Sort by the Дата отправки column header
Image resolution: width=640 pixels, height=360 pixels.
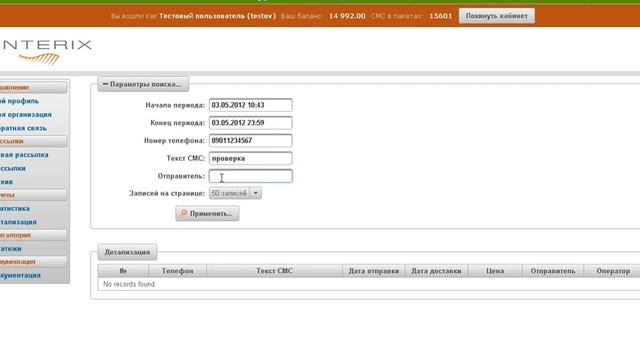coord(373,271)
